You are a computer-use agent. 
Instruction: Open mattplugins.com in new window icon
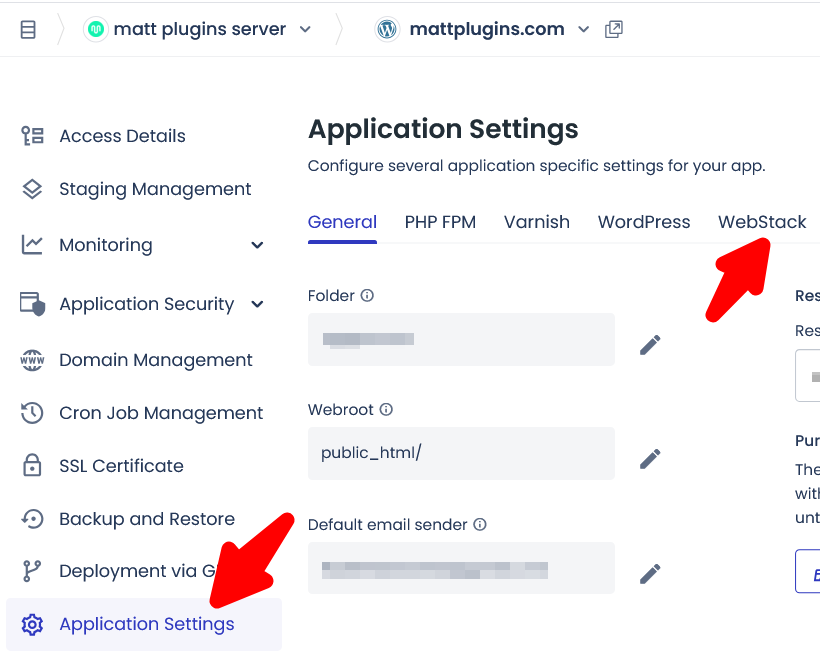pos(614,30)
